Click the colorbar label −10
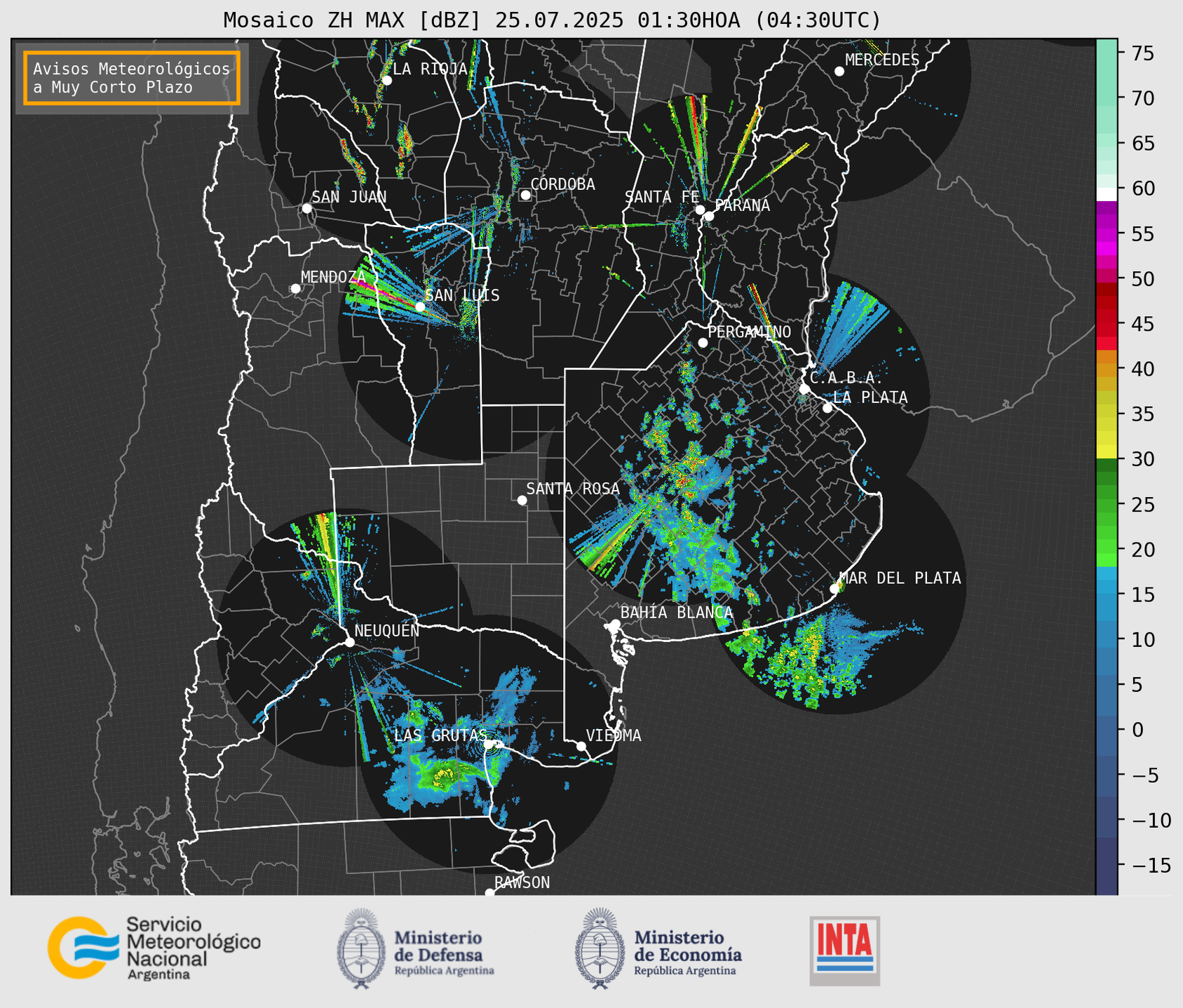The width and height of the screenshot is (1183, 1008). pyautogui.click(x=1151, y=821)
